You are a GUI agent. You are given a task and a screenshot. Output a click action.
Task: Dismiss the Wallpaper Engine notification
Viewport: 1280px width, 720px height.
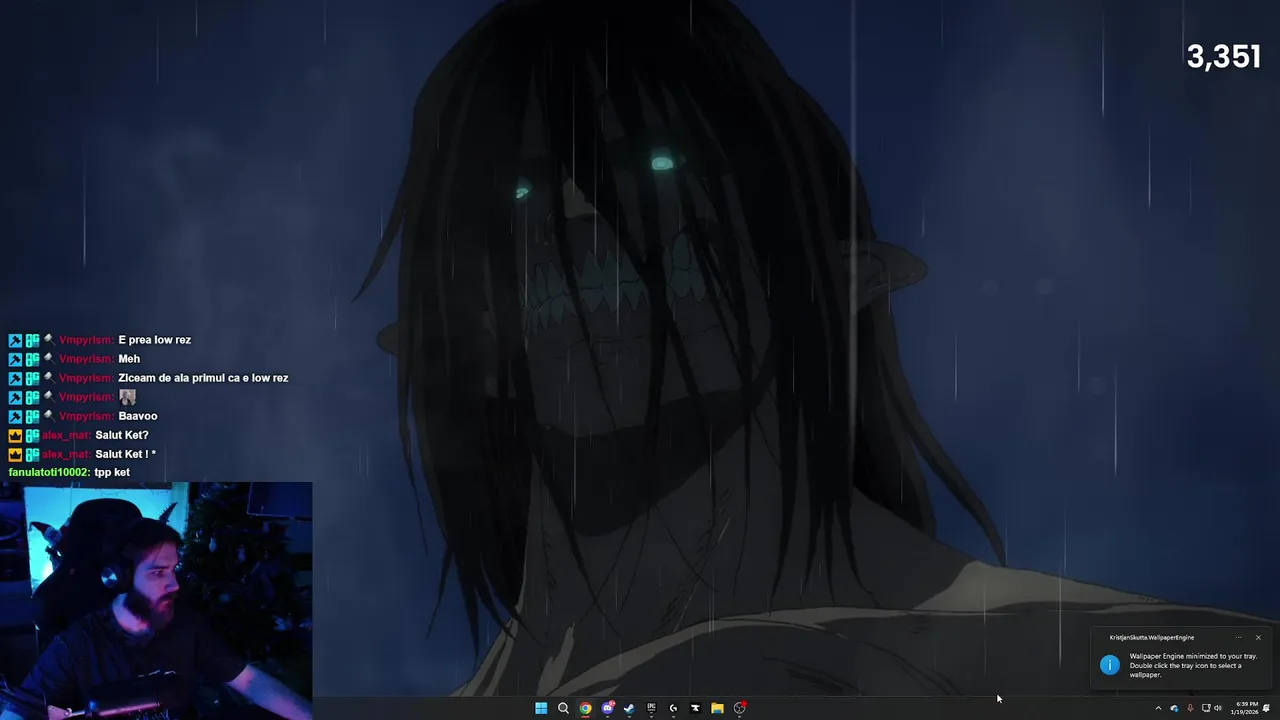1258,637
